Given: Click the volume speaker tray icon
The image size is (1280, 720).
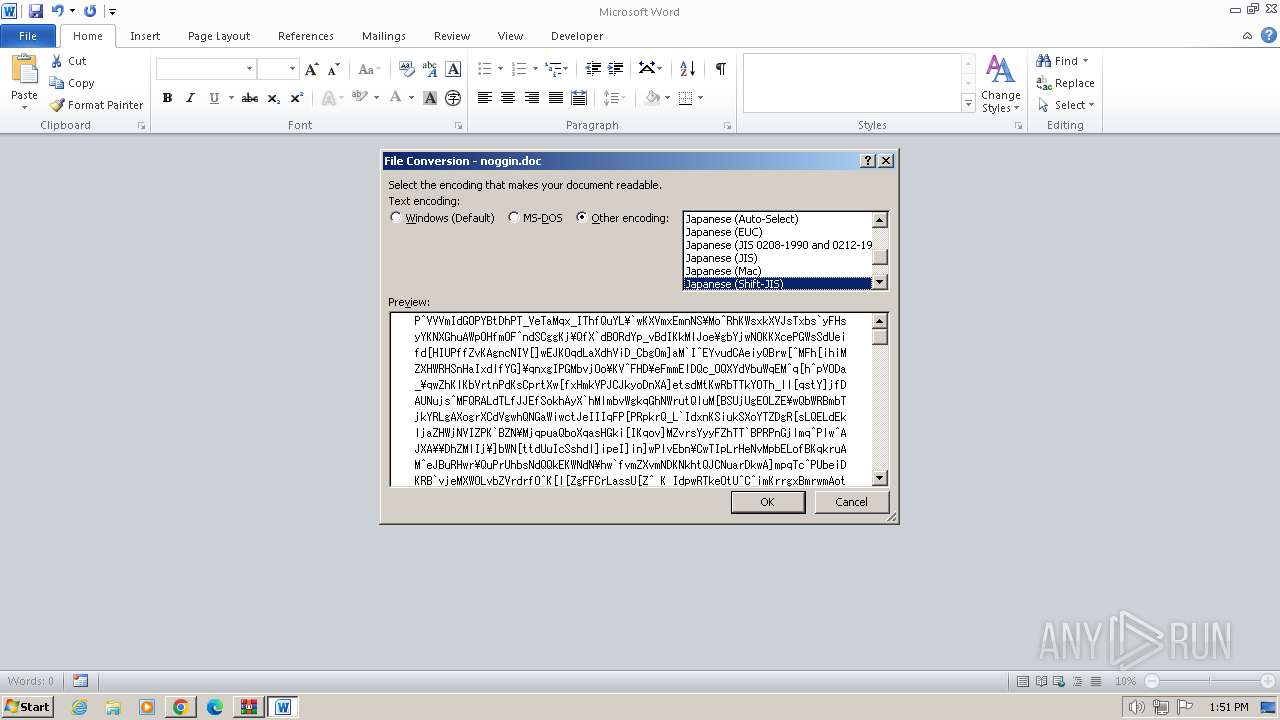Looking at the screenshot, I should tap(1136, 707).
